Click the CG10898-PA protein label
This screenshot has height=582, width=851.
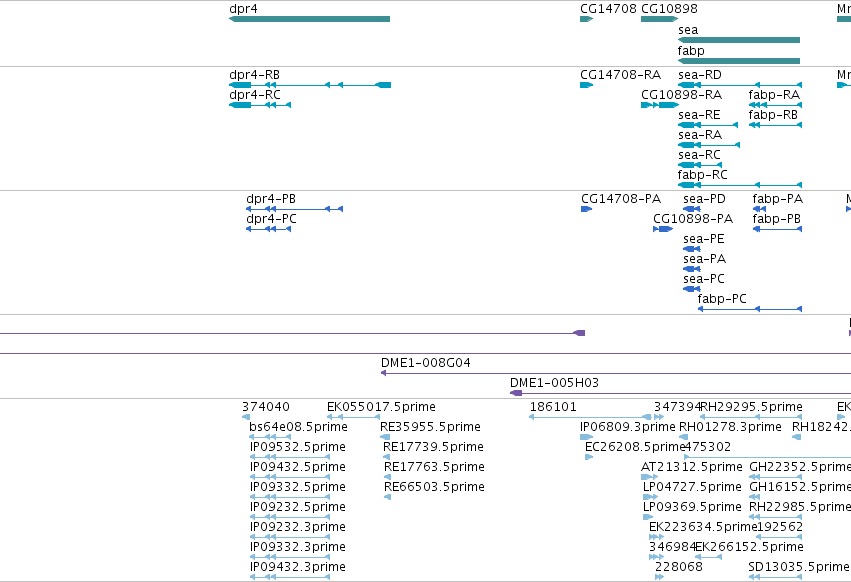tap(693, 219)
